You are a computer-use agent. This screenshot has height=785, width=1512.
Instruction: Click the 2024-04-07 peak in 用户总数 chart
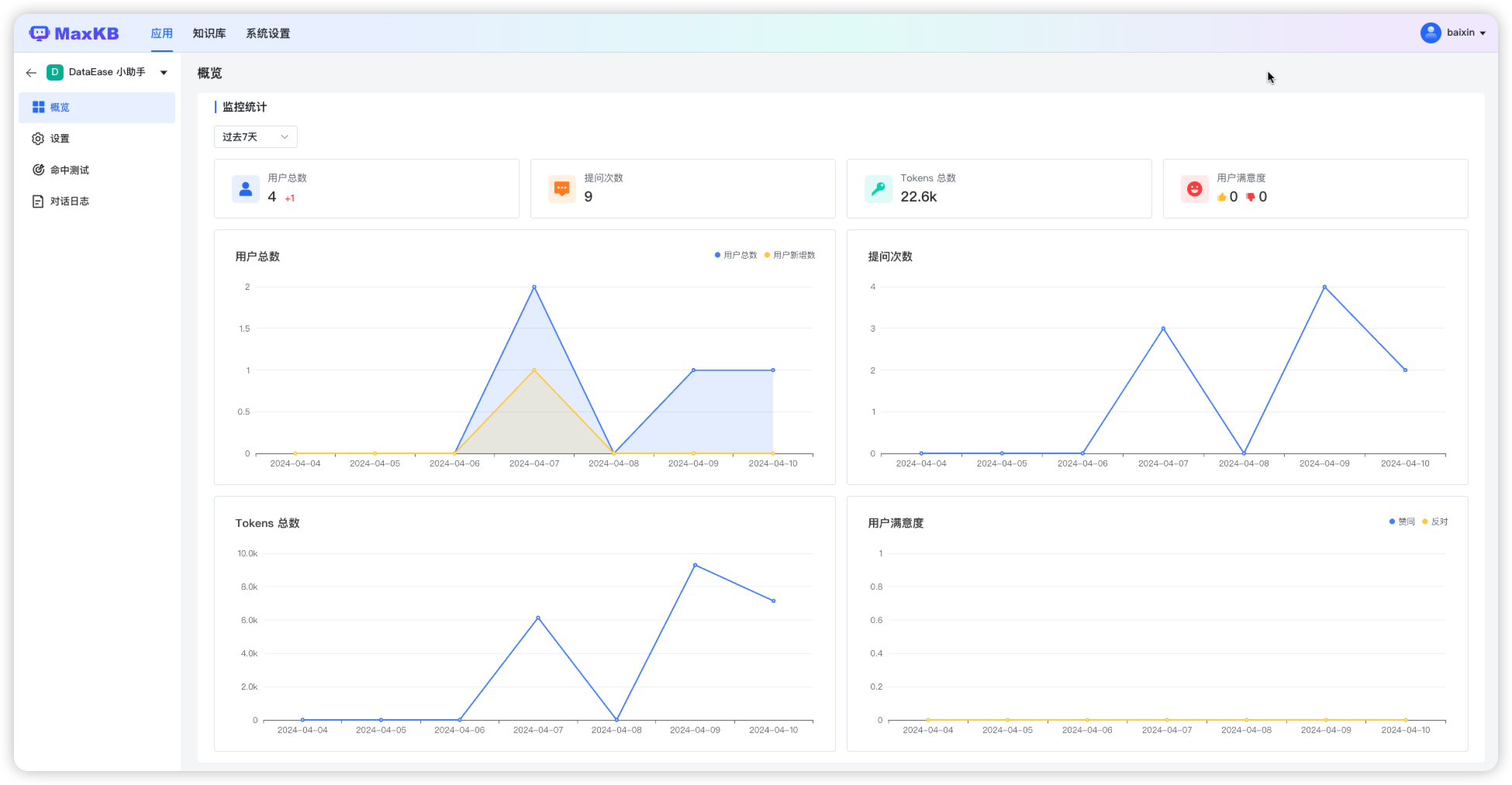point(534,287)
